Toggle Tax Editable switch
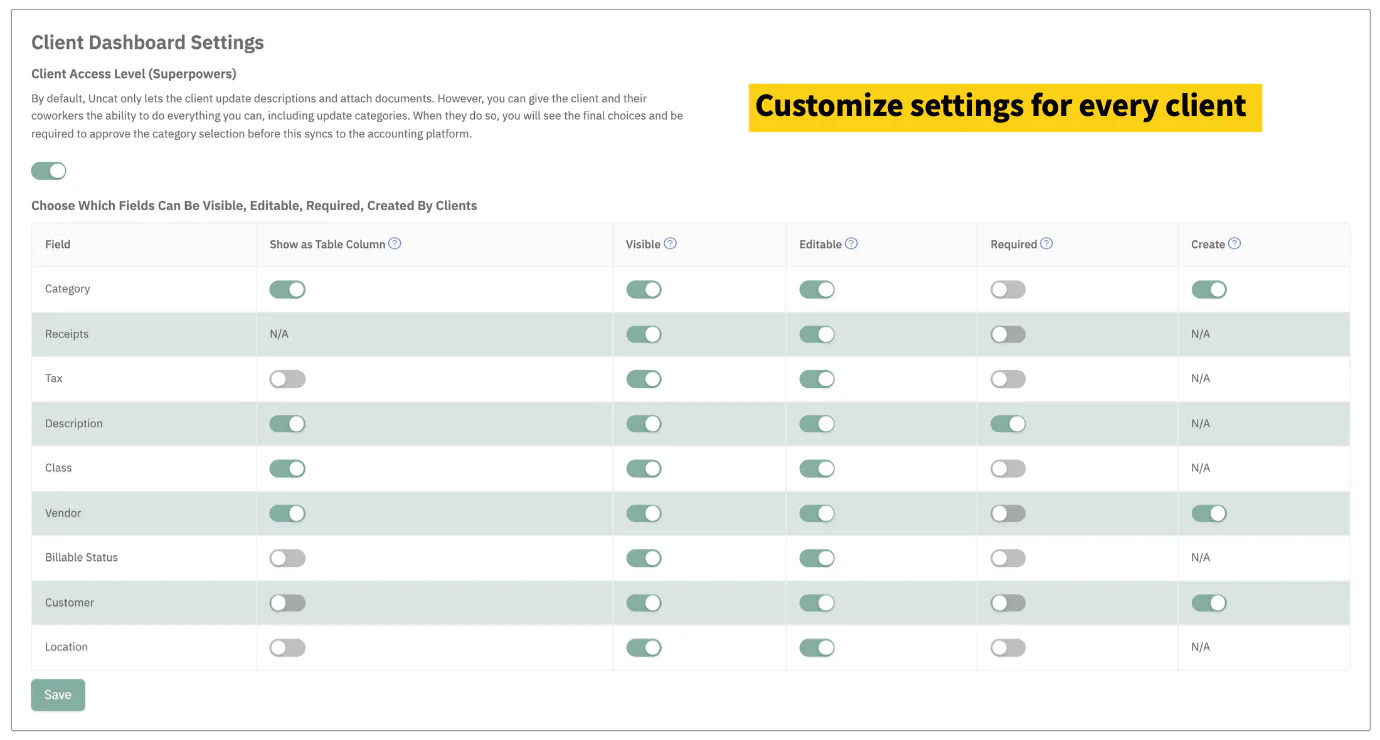This screenshot has height=740, width=1380. (817, 379)
